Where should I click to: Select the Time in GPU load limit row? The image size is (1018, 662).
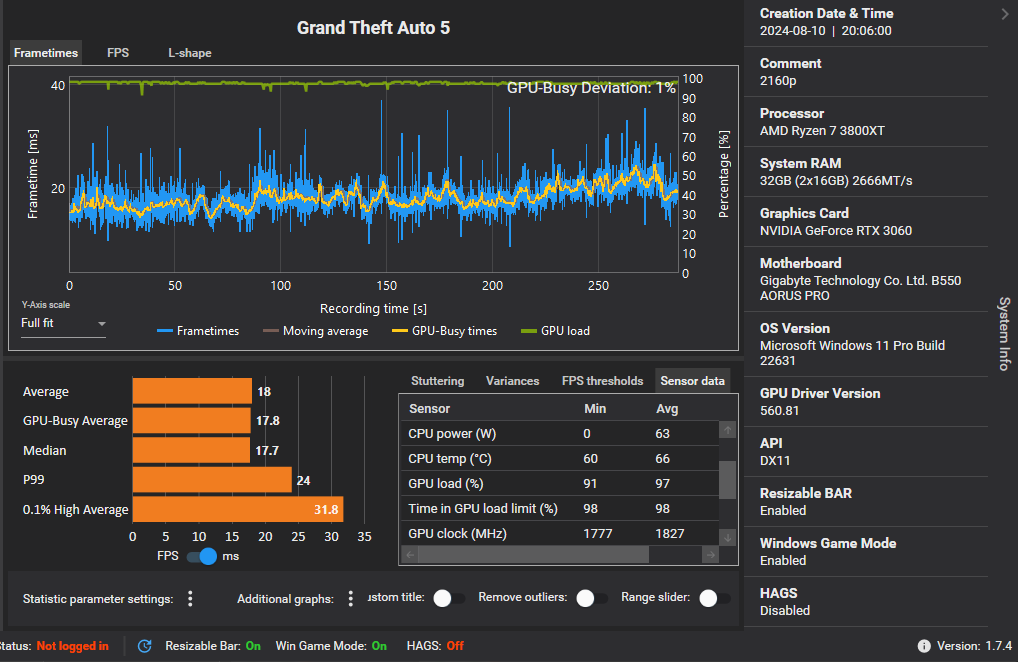(x=560, y=509)
